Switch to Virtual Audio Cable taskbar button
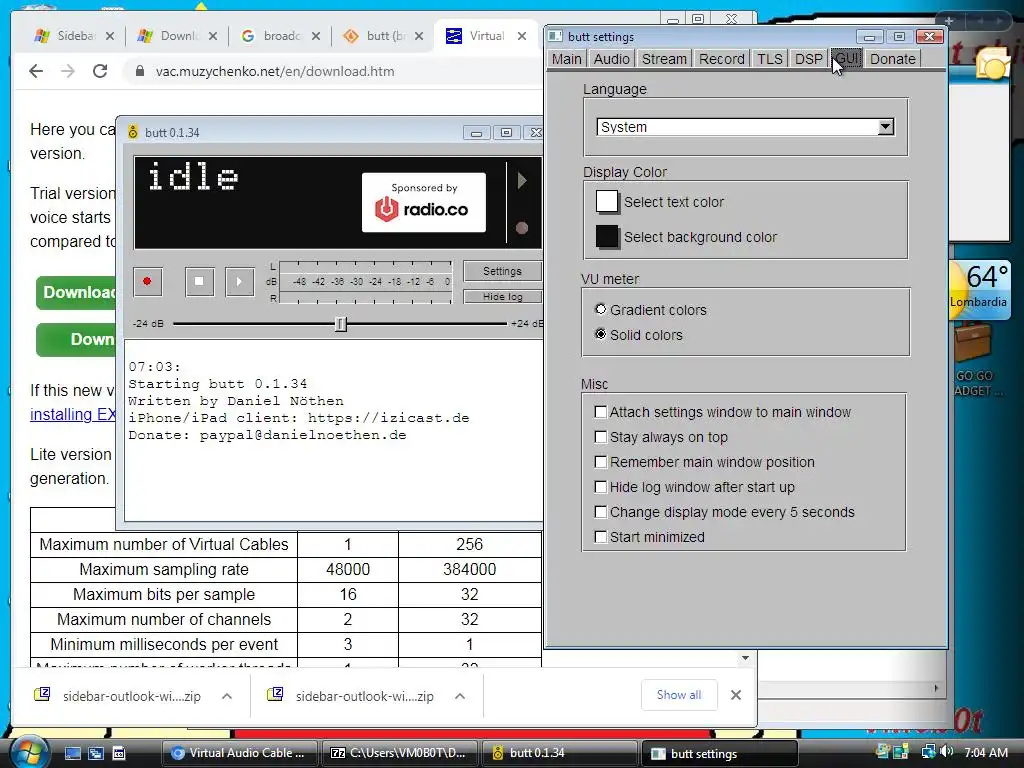 (240, 753)
